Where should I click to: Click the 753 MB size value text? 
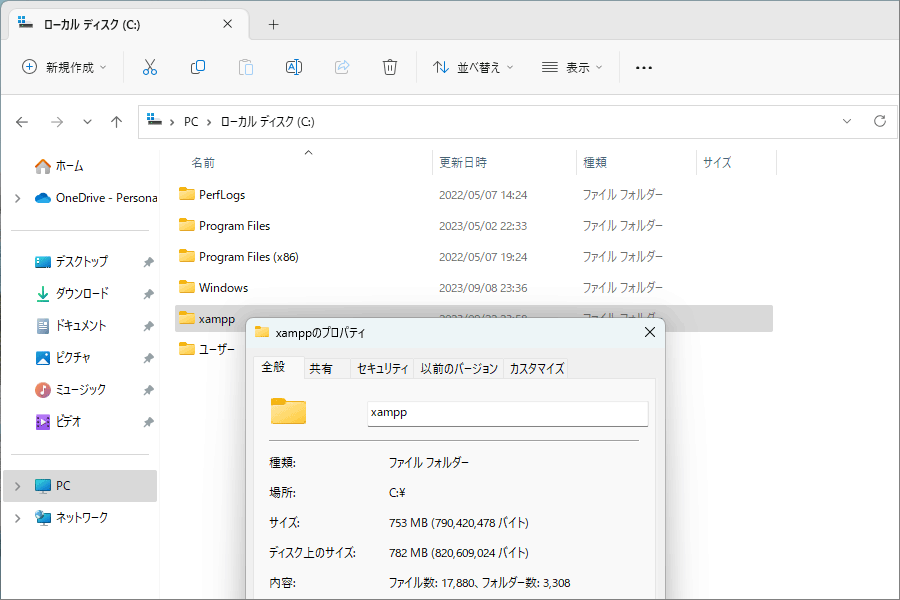pyautogui.click(x=459, y=523)
